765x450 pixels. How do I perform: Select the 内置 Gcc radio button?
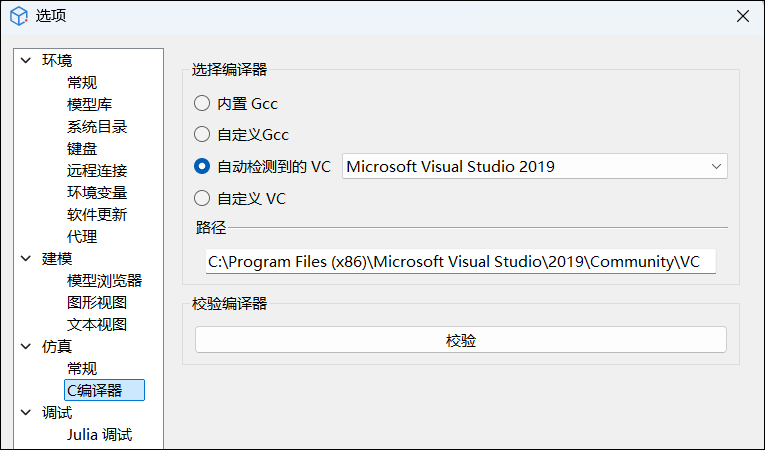click(x=202, y=103)
